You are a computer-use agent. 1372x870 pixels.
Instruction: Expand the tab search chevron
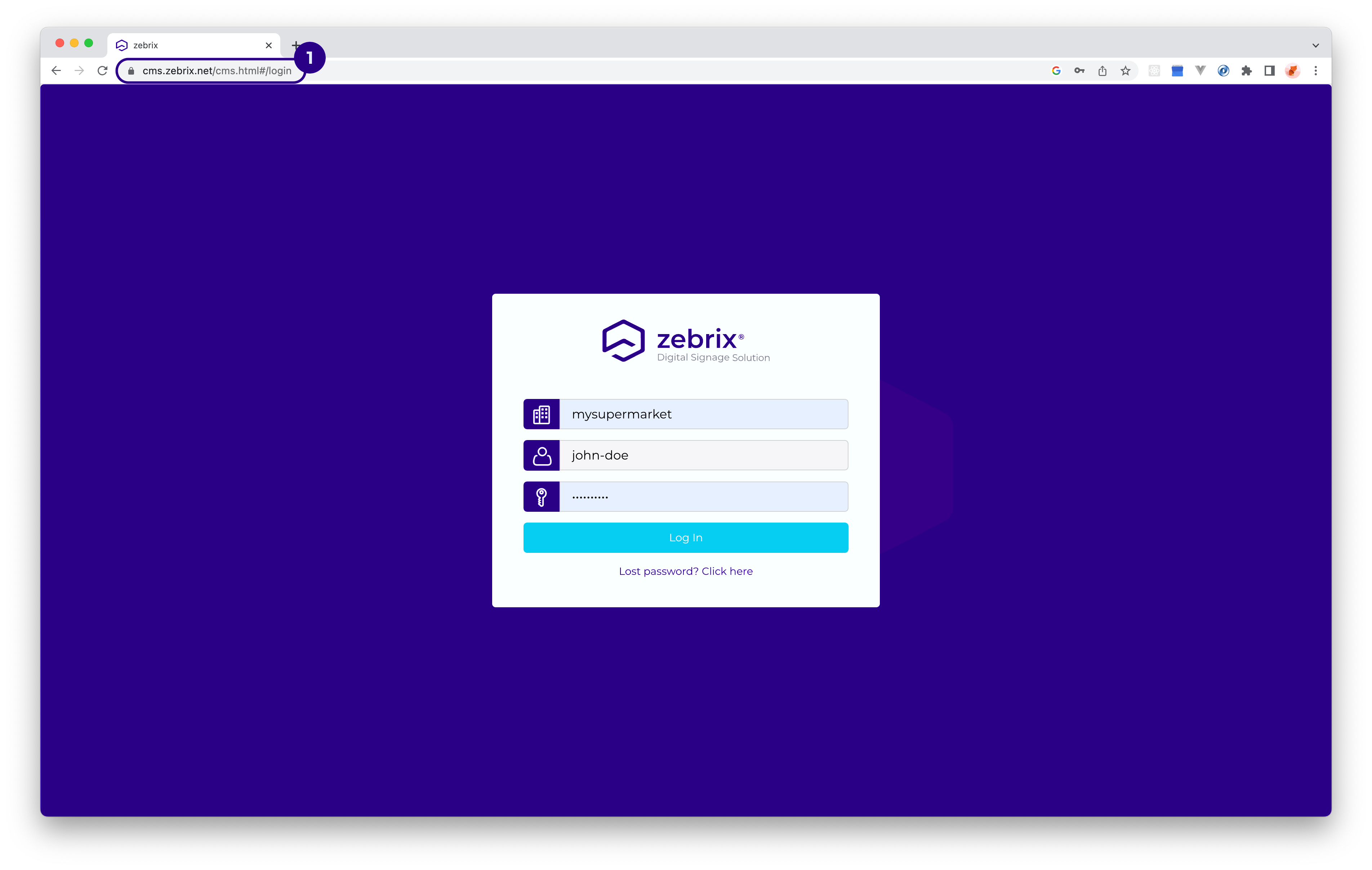click(x=1315, y=46)
